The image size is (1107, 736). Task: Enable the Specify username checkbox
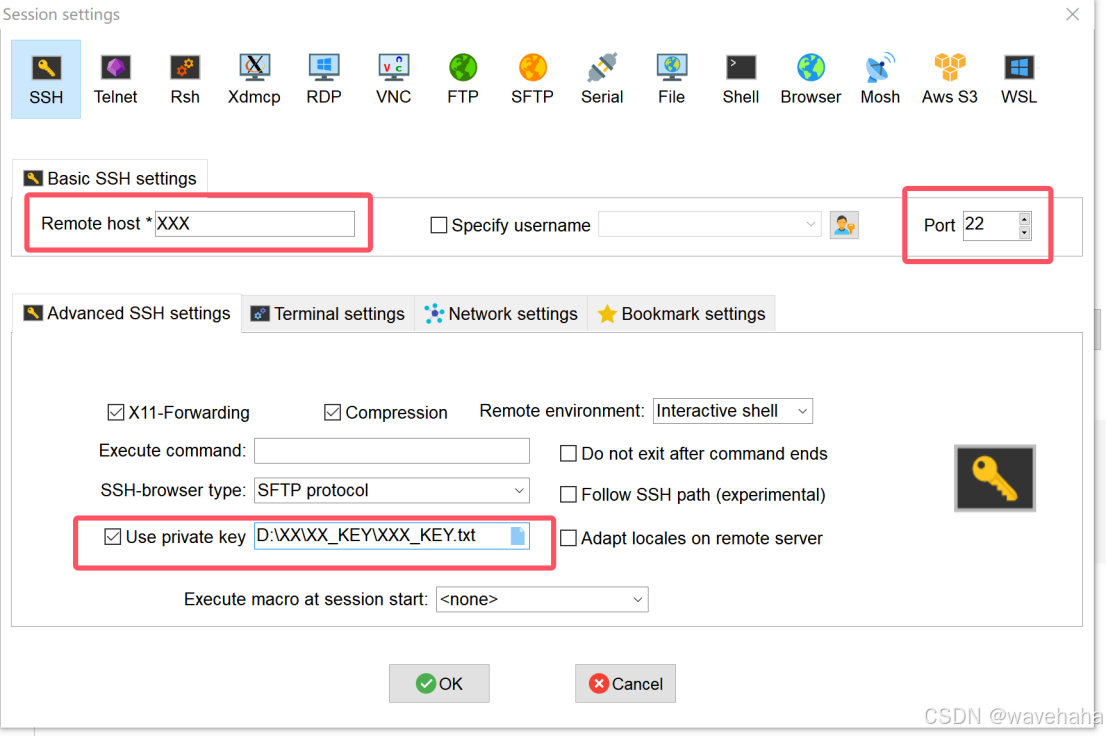point(438,225)
